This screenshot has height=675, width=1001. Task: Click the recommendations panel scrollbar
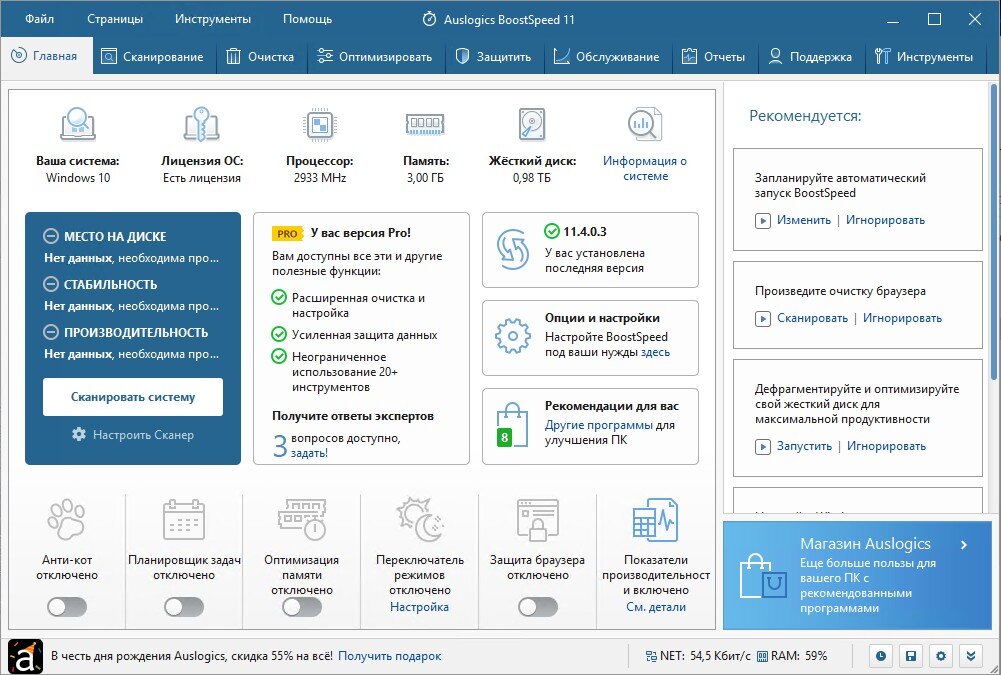click(x=995, y=230)
